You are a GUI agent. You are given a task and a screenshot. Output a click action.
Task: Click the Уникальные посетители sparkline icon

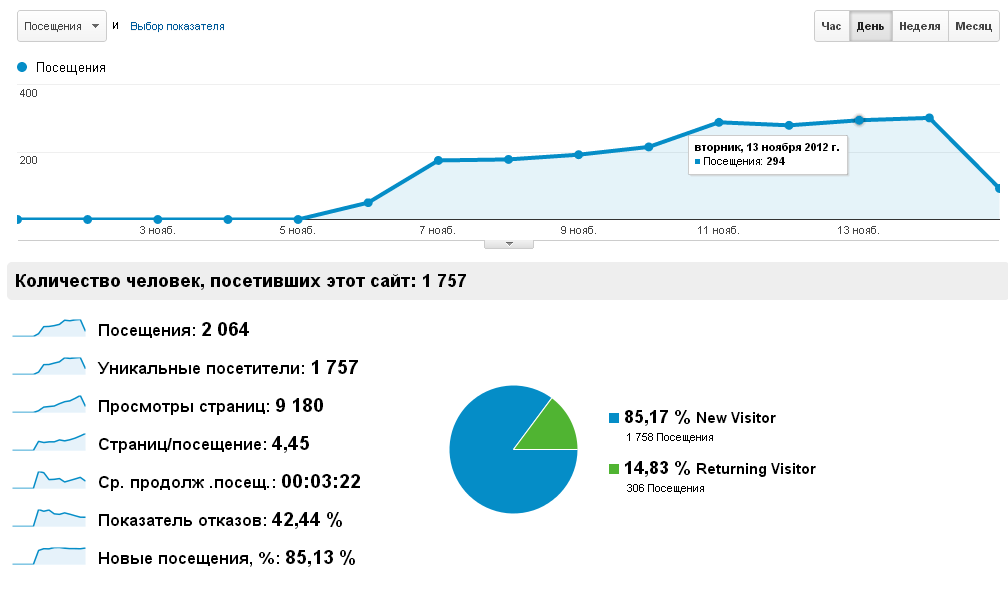click(x=49, y=367)
